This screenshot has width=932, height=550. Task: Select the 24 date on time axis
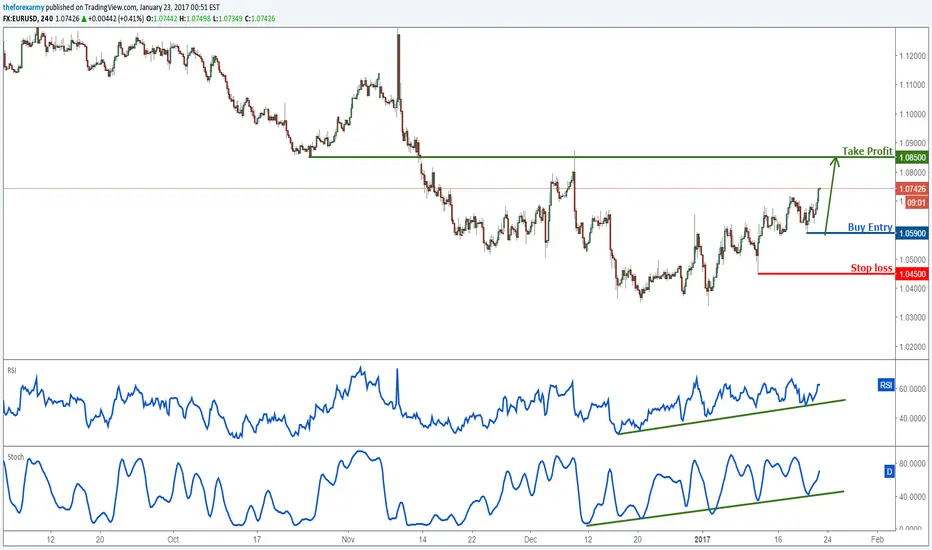(x=827, y=540)
